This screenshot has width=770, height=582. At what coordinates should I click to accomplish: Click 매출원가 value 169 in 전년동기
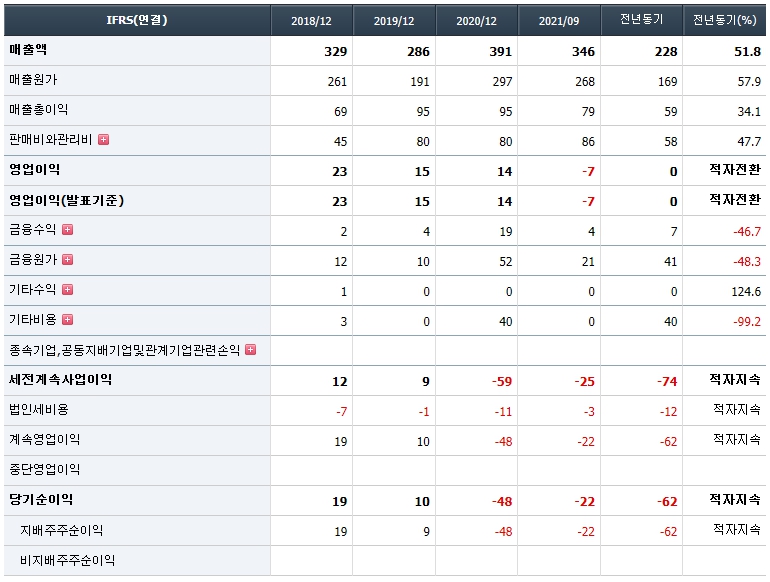667,82
